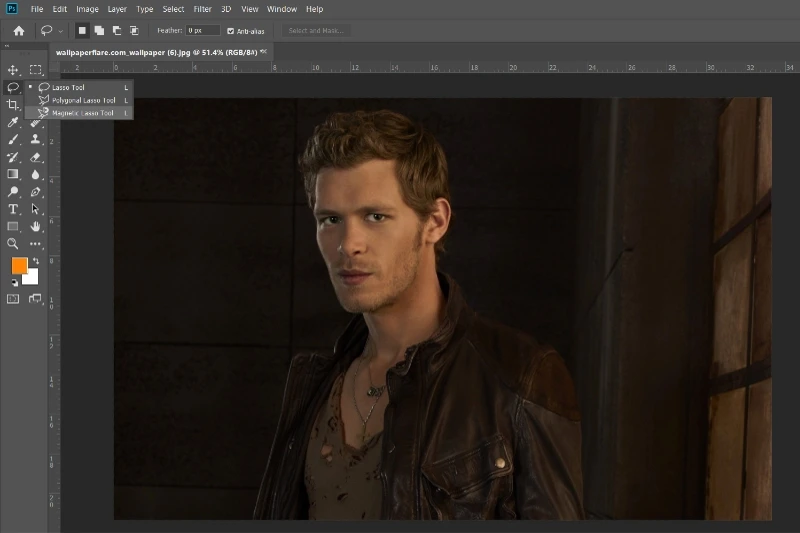The image size is (800, 533).
Task: Select the Pen tool
Action: click(35, 192)
